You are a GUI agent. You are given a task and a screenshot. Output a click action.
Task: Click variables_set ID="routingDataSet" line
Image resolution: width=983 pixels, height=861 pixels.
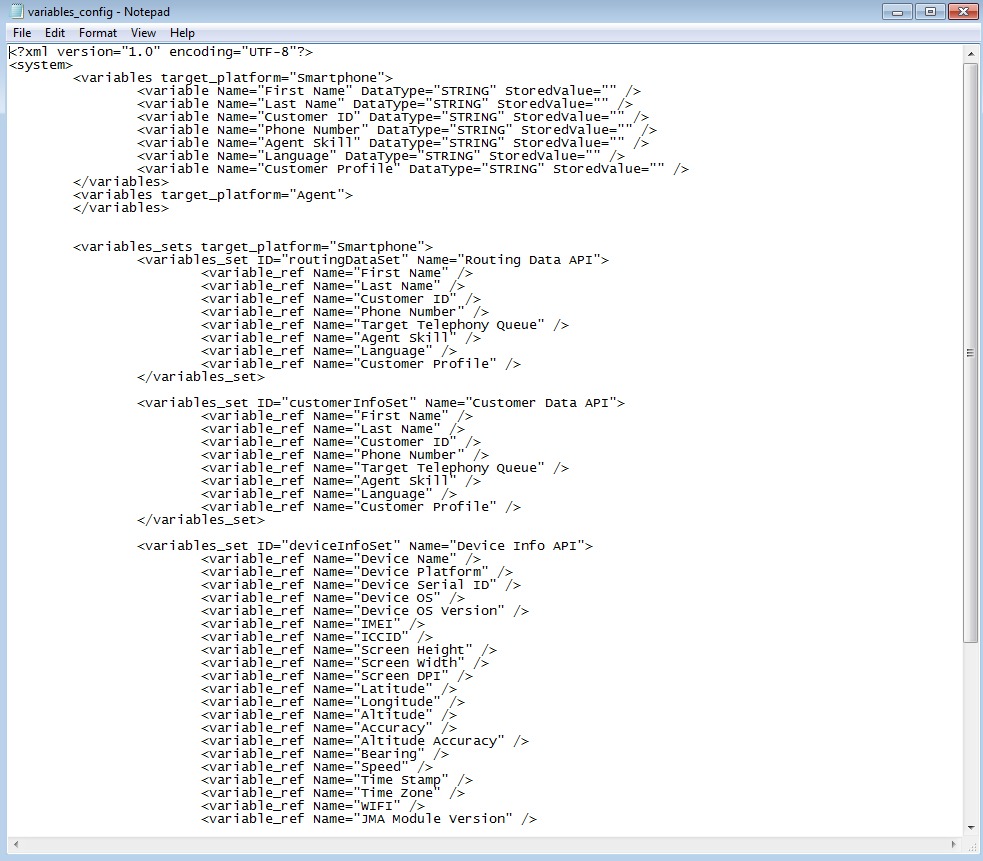373,260
